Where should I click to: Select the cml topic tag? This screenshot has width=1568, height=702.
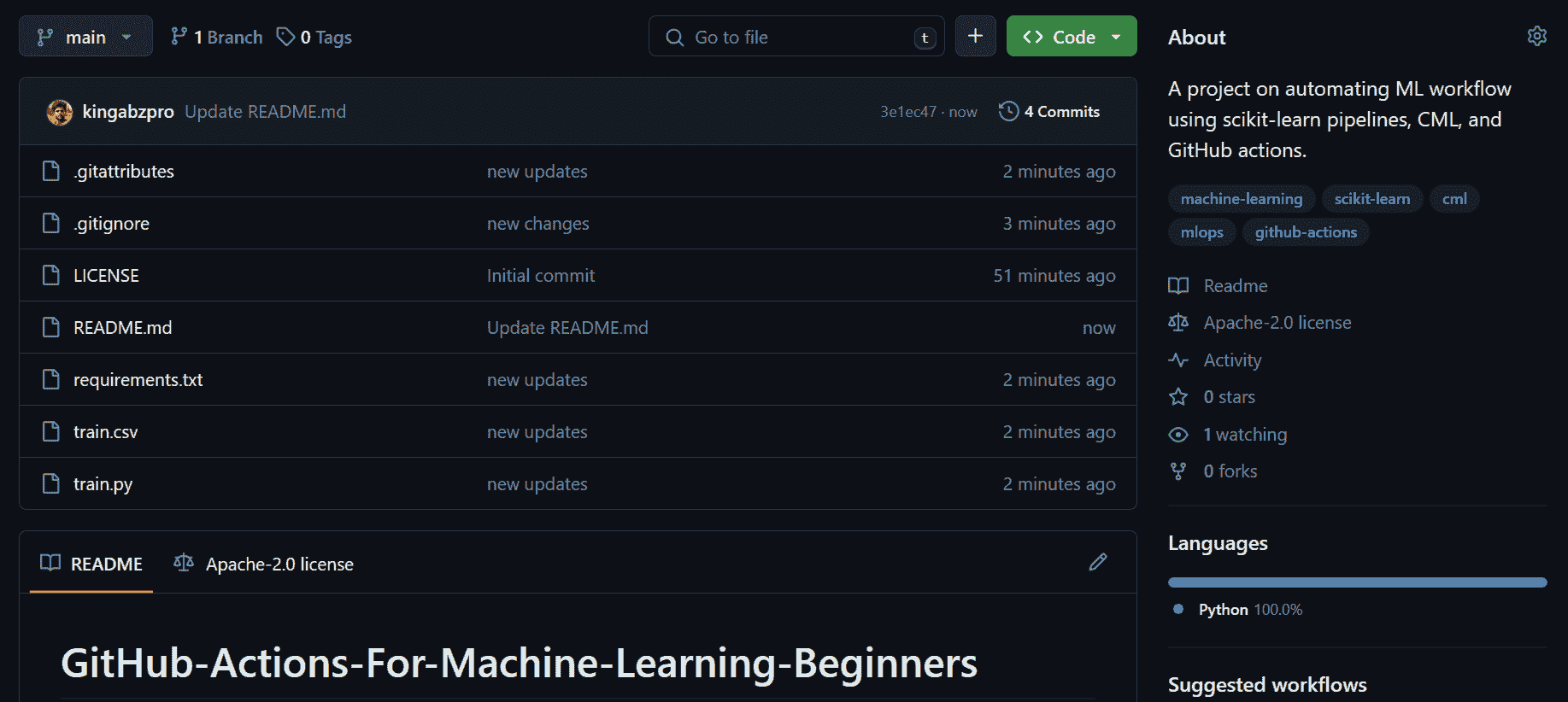tap(1454, 199)
